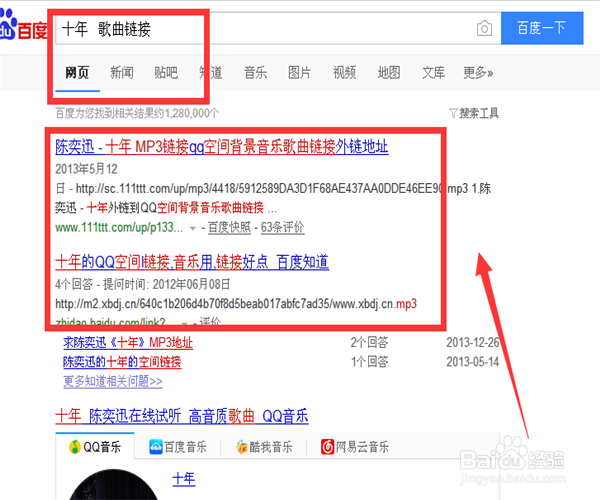Open 搜索工具 search tools

point(474,113)
